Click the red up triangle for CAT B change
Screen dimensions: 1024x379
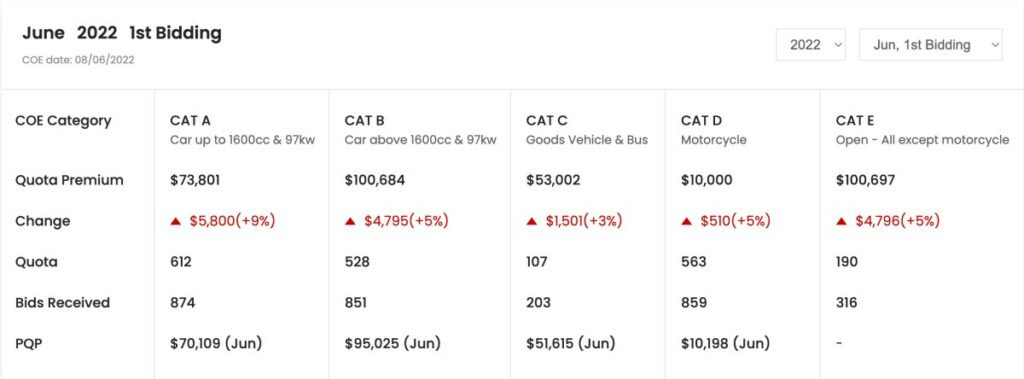tap(350, 222)
